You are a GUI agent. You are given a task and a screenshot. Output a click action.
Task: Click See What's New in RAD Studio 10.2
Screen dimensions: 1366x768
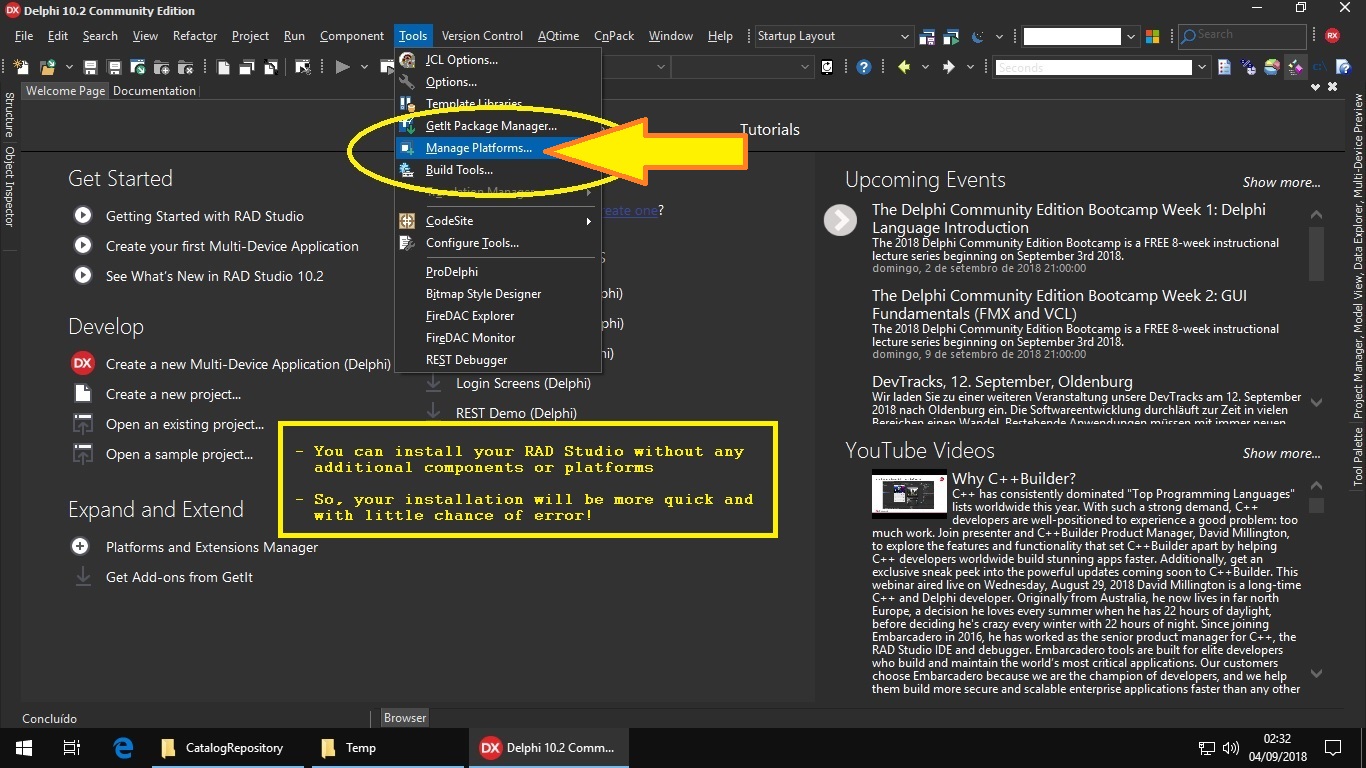tap(215, 276)
